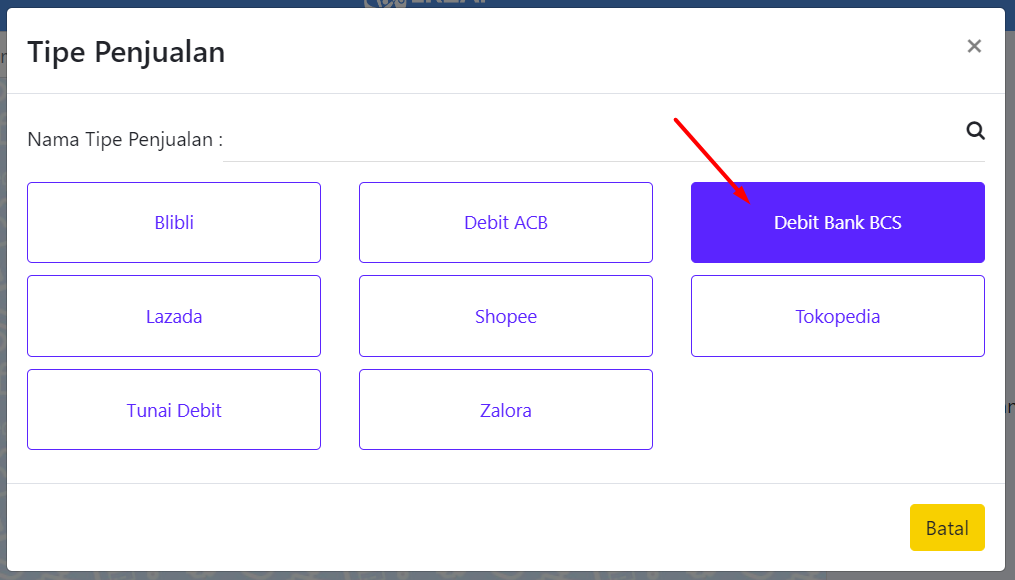This screenshot has height=580, width=1015.
Task: Choose the Tokopedia option
Action: point(838,316)
